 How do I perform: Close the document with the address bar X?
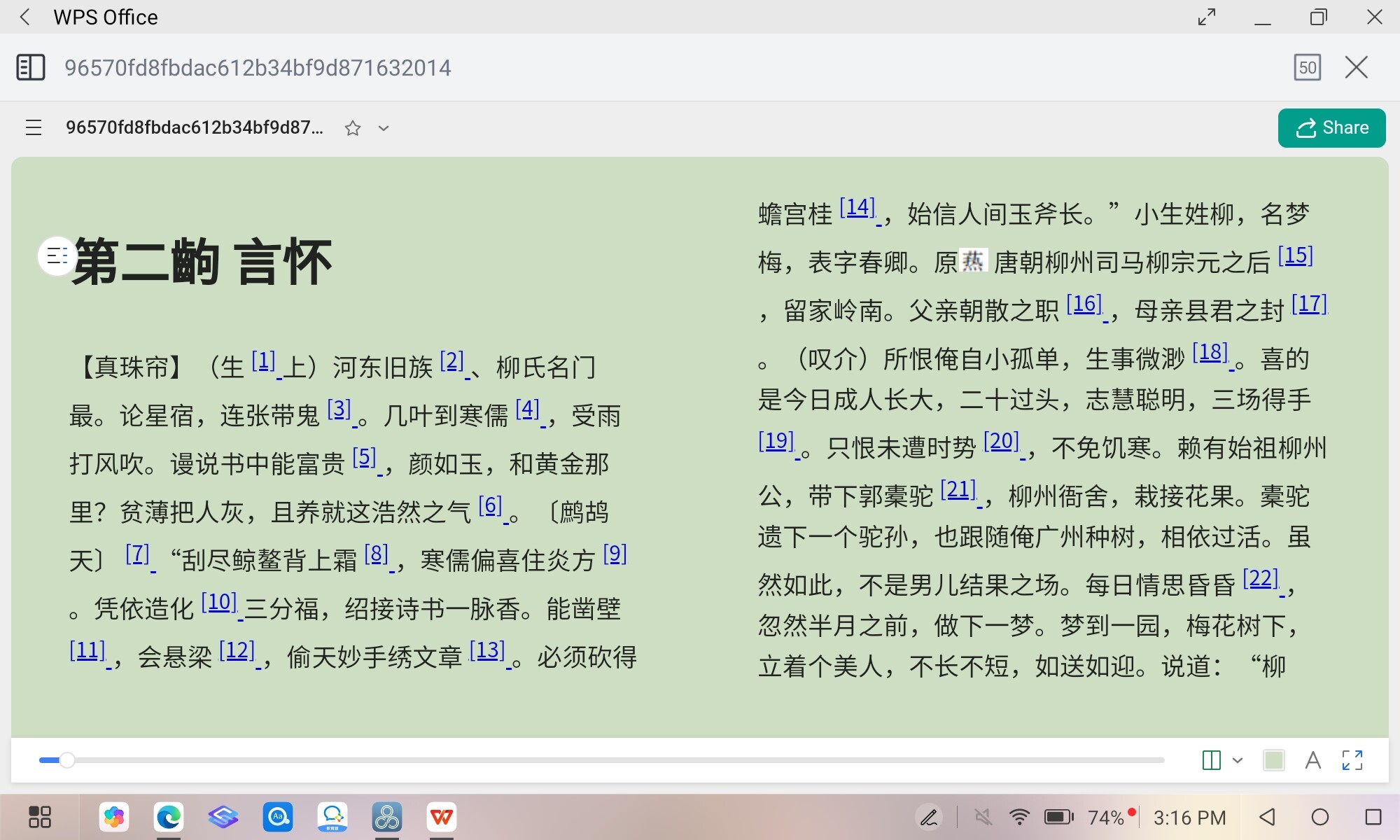tap(1357, 68)
